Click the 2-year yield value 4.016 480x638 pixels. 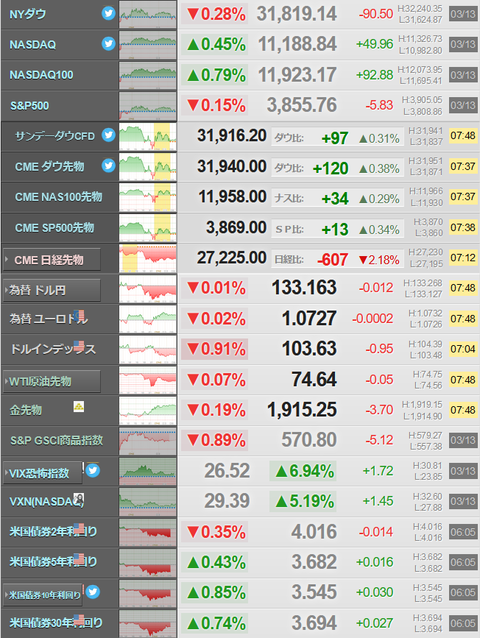point(314,532)
